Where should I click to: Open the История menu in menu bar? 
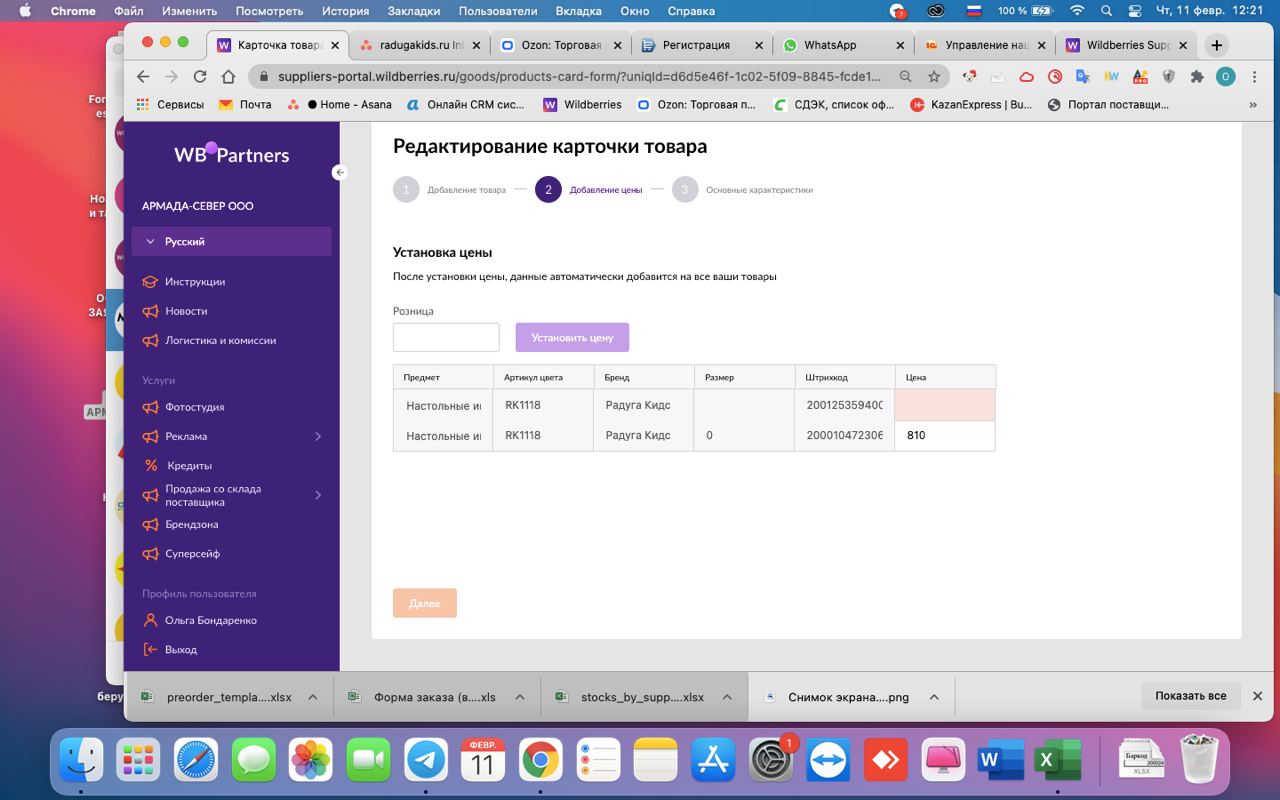(345, 11)
